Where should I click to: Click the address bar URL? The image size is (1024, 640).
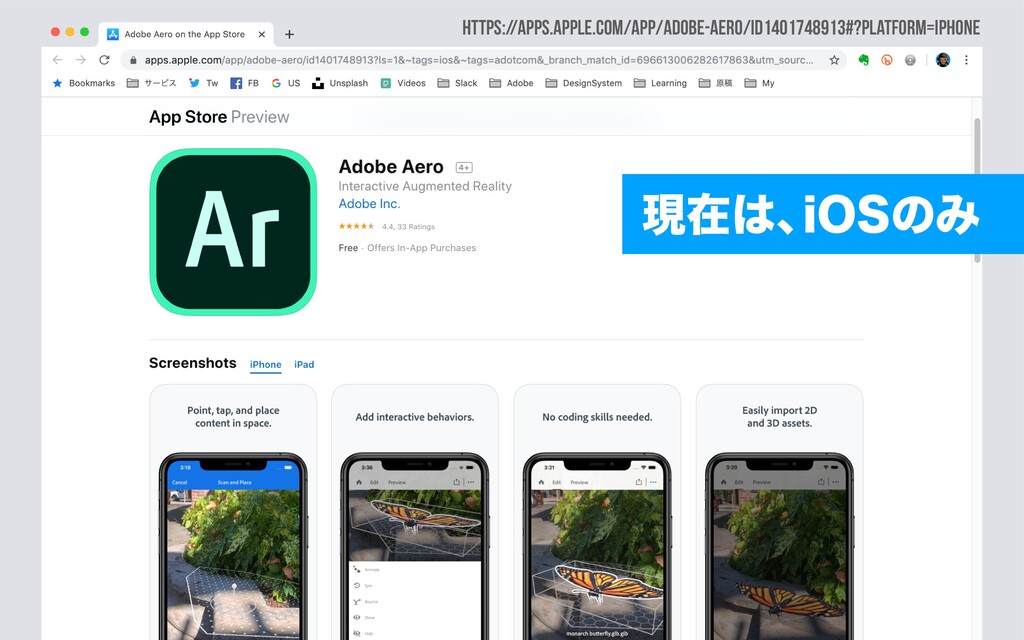point(479,60)
